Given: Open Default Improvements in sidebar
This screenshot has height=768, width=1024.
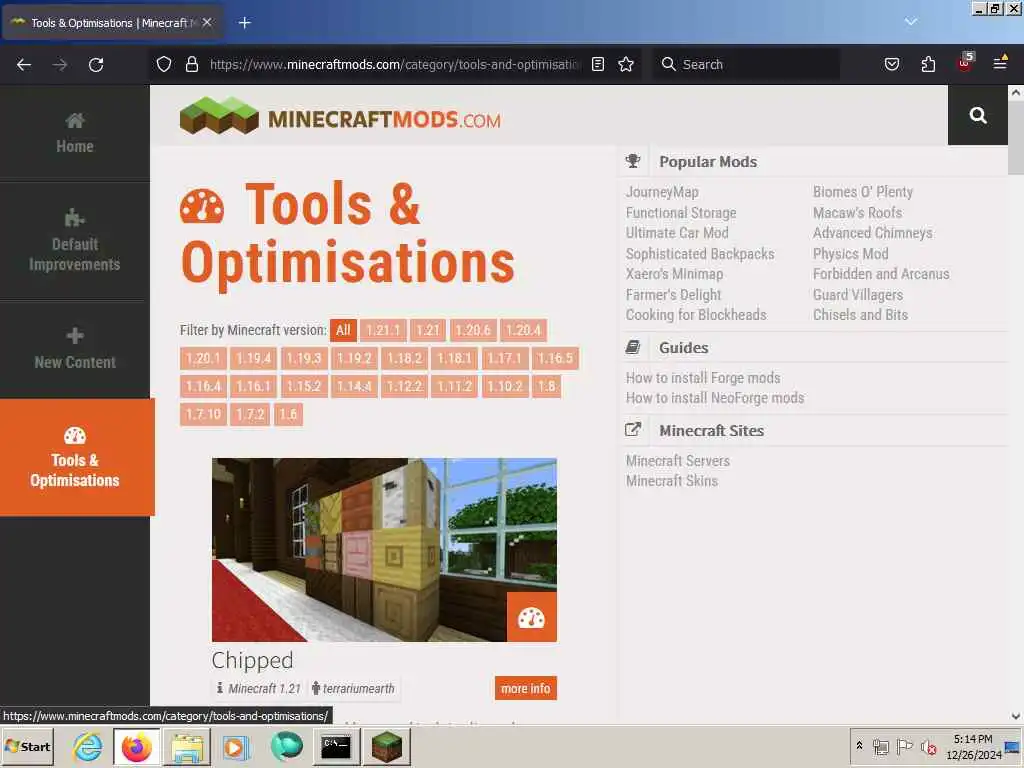Looking at the screenshot, I should point(74,241).
